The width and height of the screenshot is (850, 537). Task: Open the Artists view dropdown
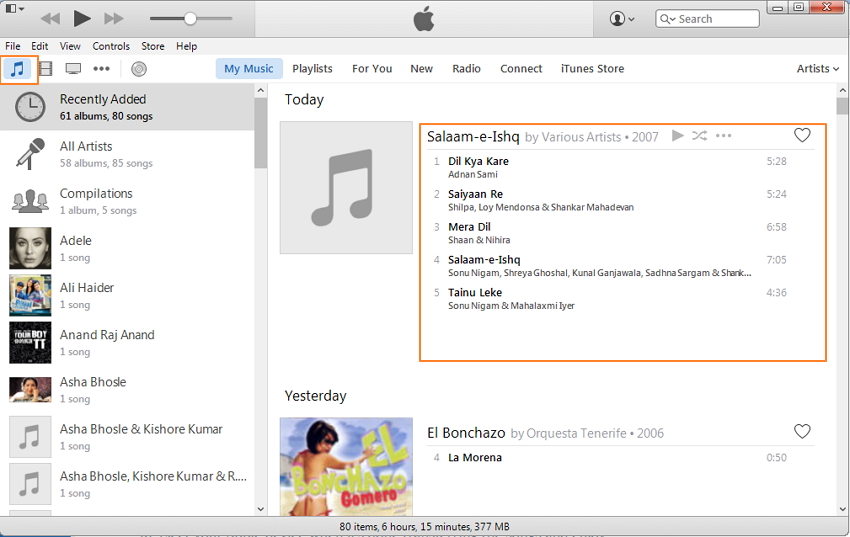click(818, 69)
